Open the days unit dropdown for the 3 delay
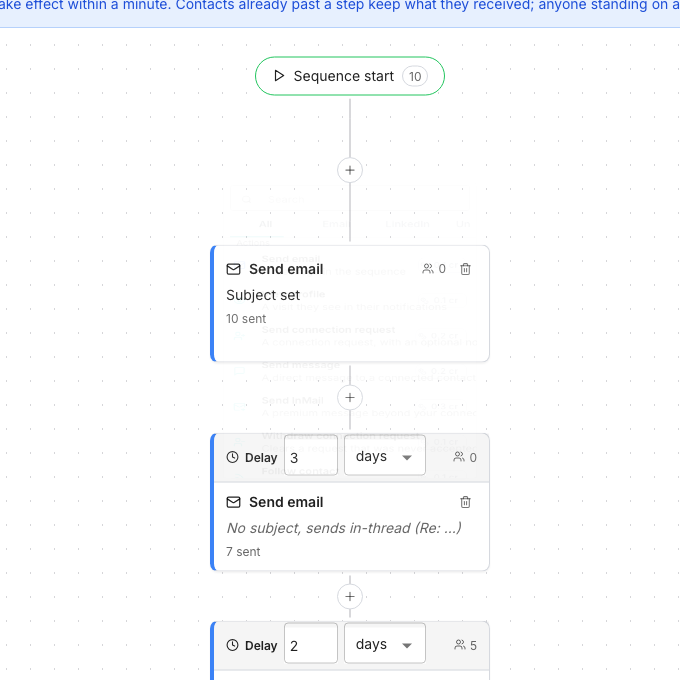The height and width of the screenshot is (680, 680). [x=385, y=457]
